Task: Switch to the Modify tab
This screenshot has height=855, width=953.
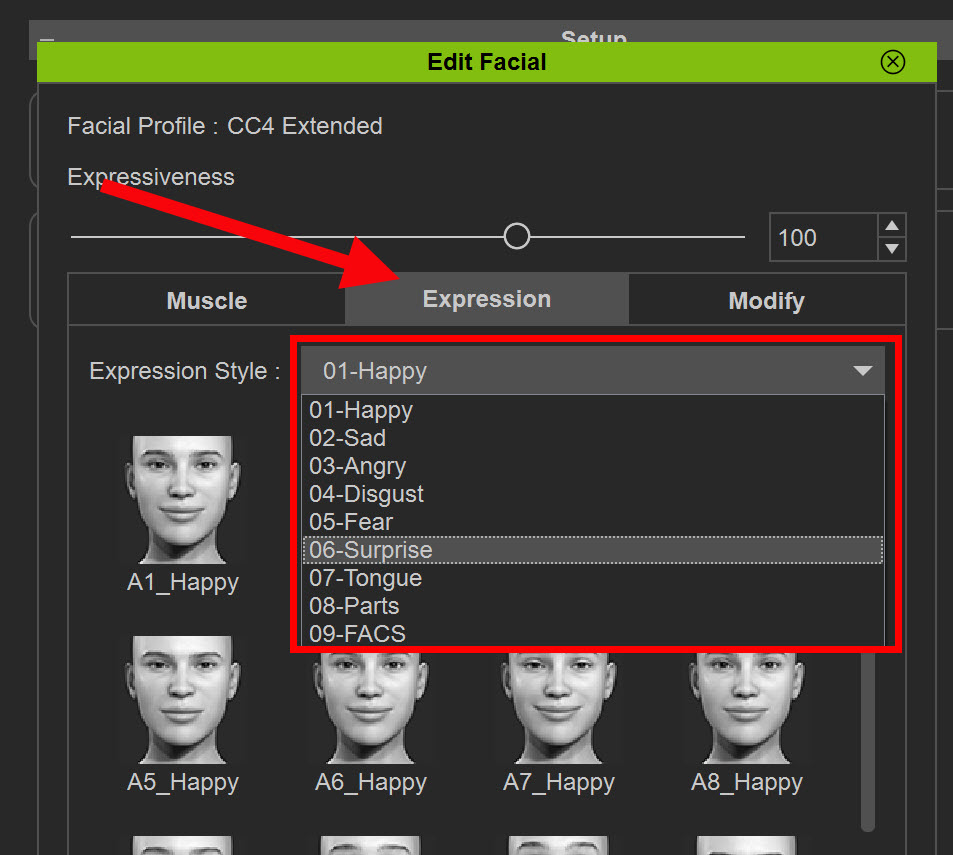Action: (x=766, y=300)
